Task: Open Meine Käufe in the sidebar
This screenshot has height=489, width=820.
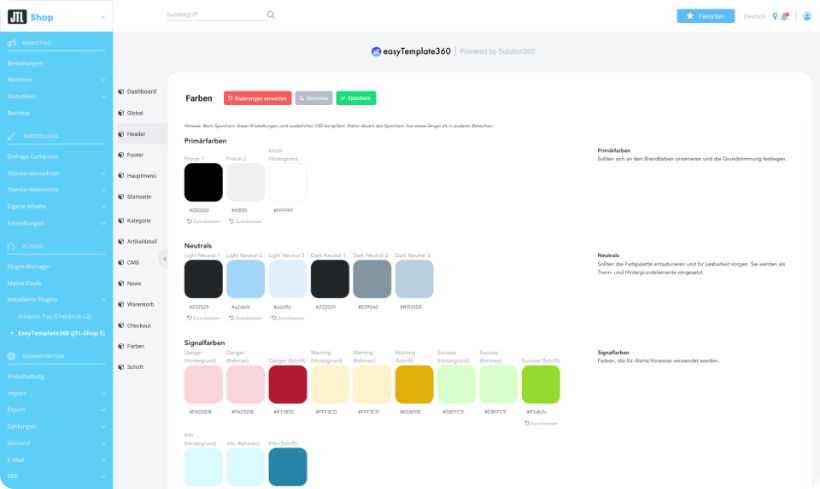Action: click(25, 283)
